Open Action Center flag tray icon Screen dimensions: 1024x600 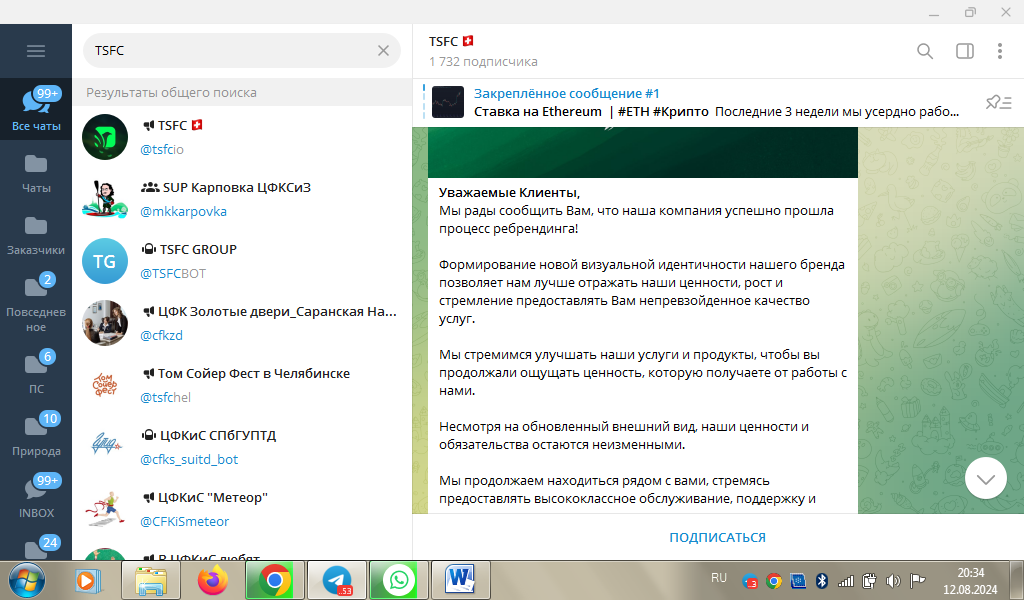(918, 580)
